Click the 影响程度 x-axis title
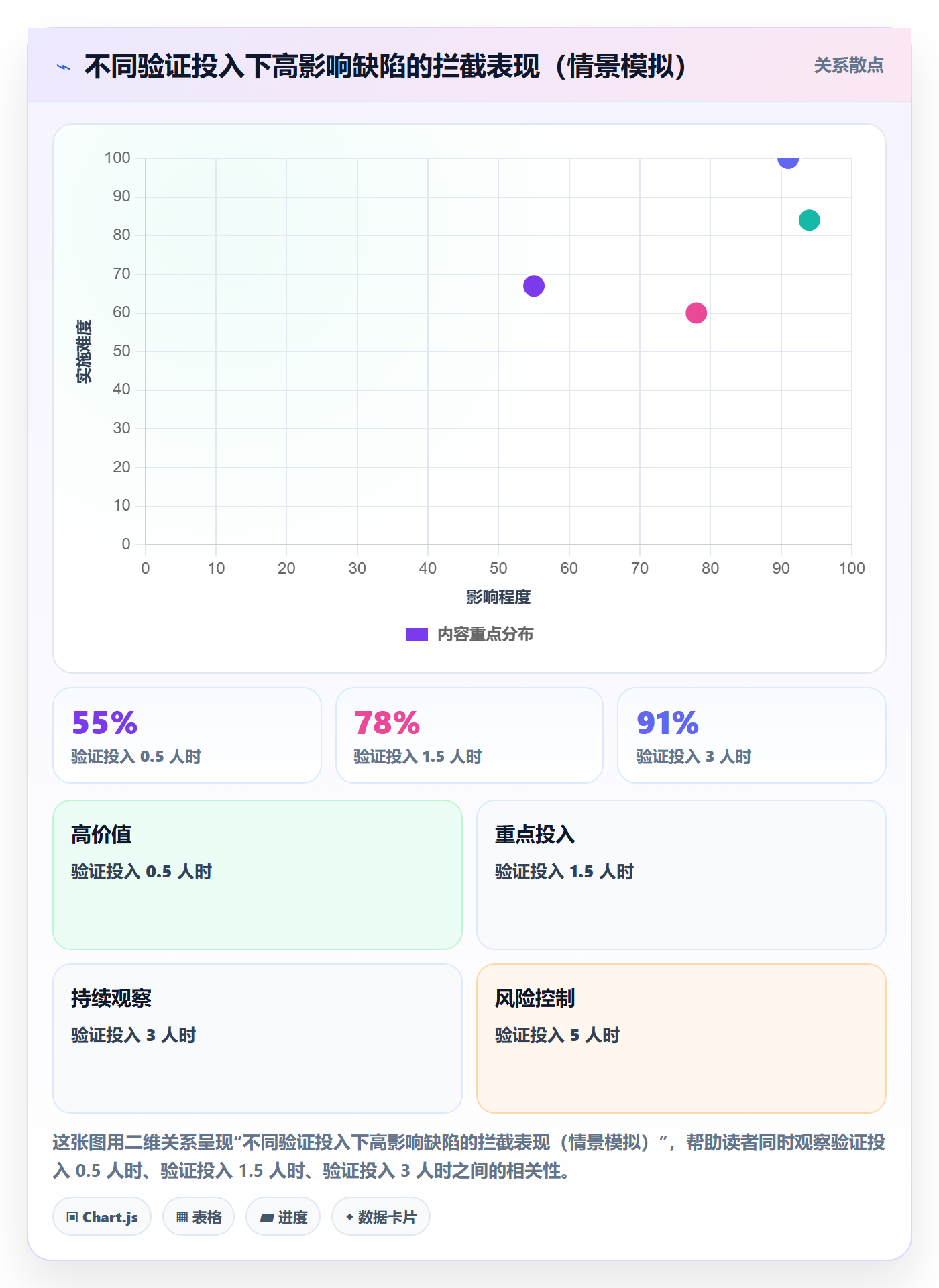Screen dimensions: 939x1288 coord(498,597)
